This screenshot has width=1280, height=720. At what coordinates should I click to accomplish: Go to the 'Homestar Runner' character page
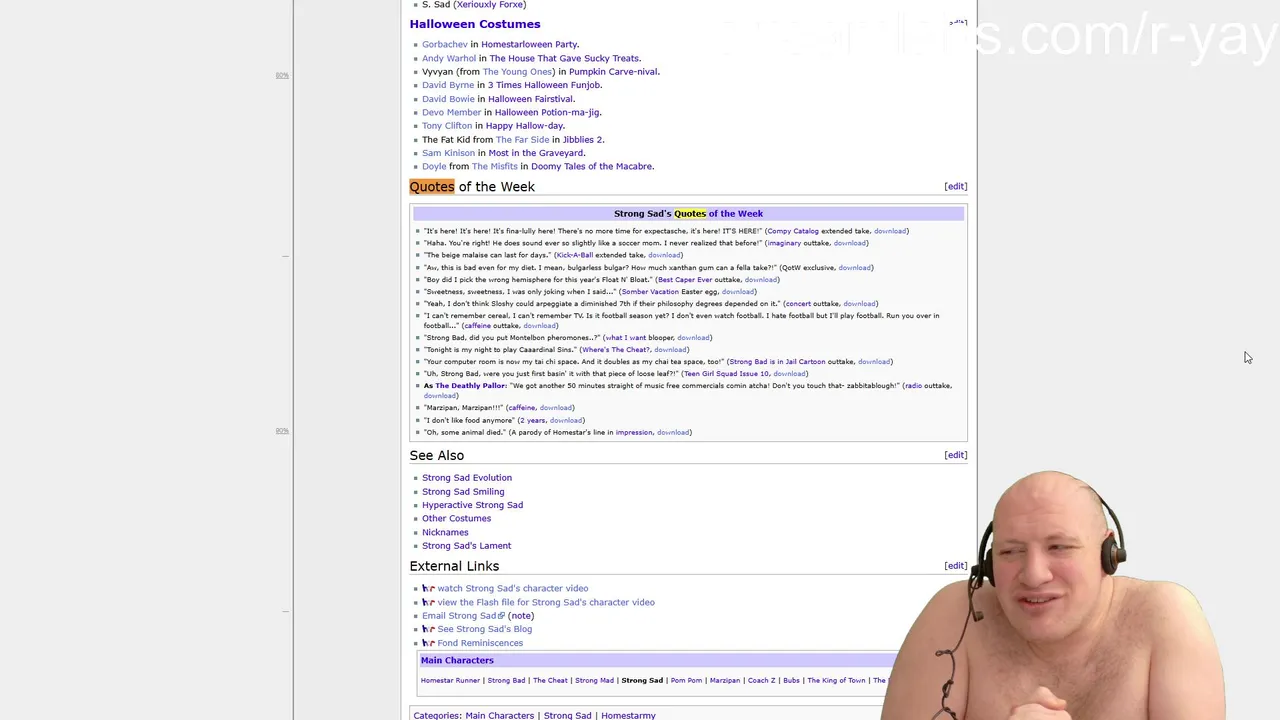[450, 681]
